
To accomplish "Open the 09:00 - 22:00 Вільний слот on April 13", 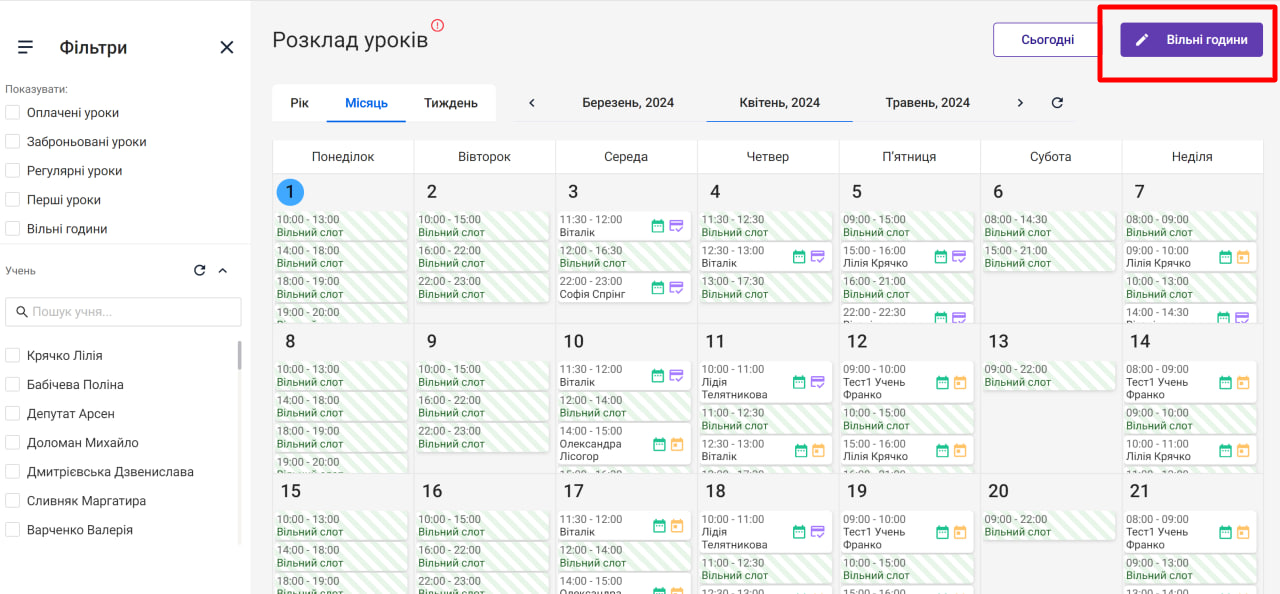I will click(x=1049, y=376).
